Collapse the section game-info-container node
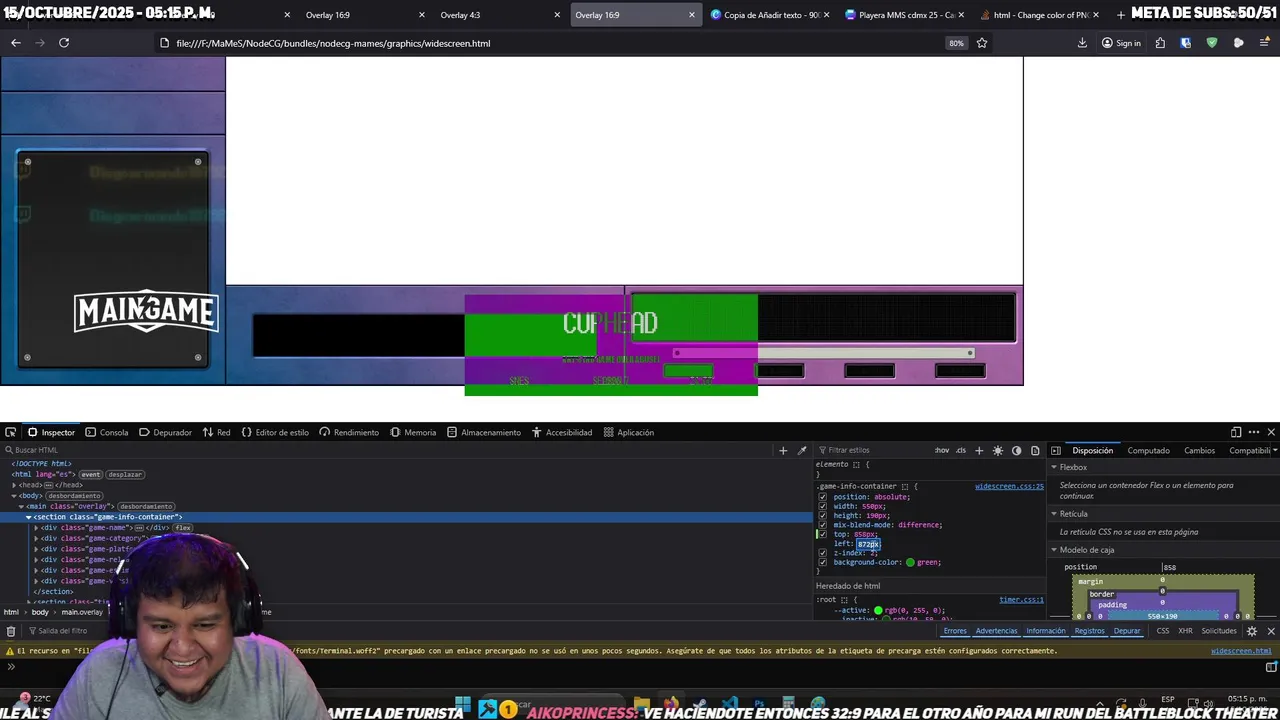The width and height of the screenshot is (1280, 720). (28, 517)
